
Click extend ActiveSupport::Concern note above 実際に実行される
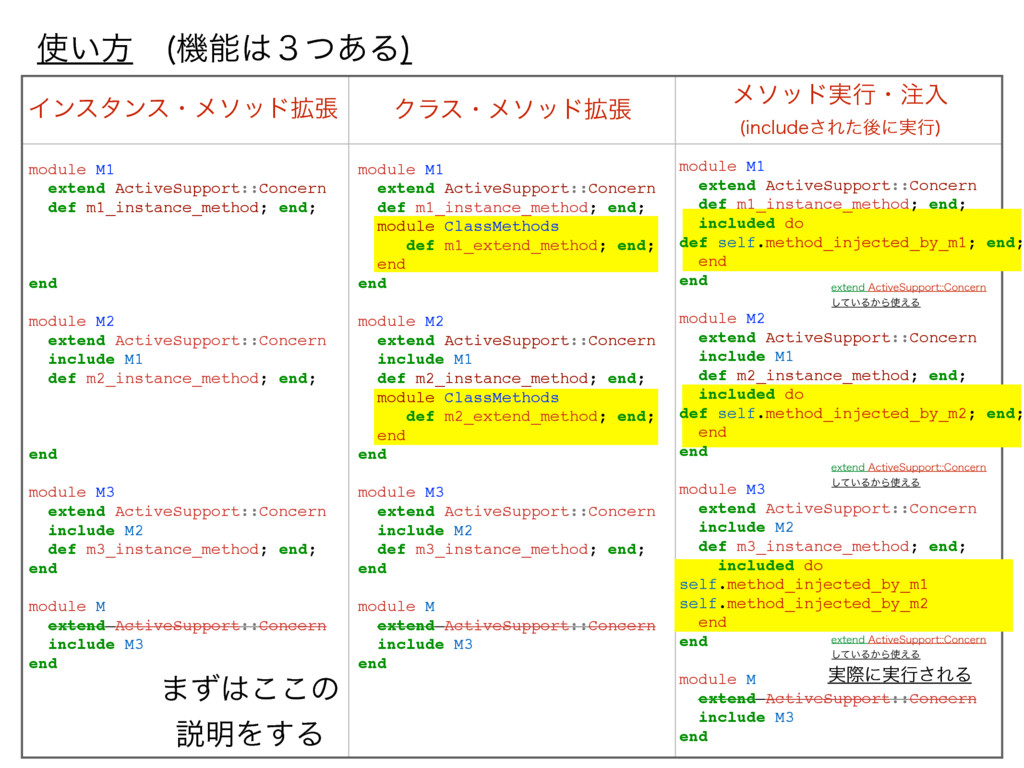click(908, 640)
